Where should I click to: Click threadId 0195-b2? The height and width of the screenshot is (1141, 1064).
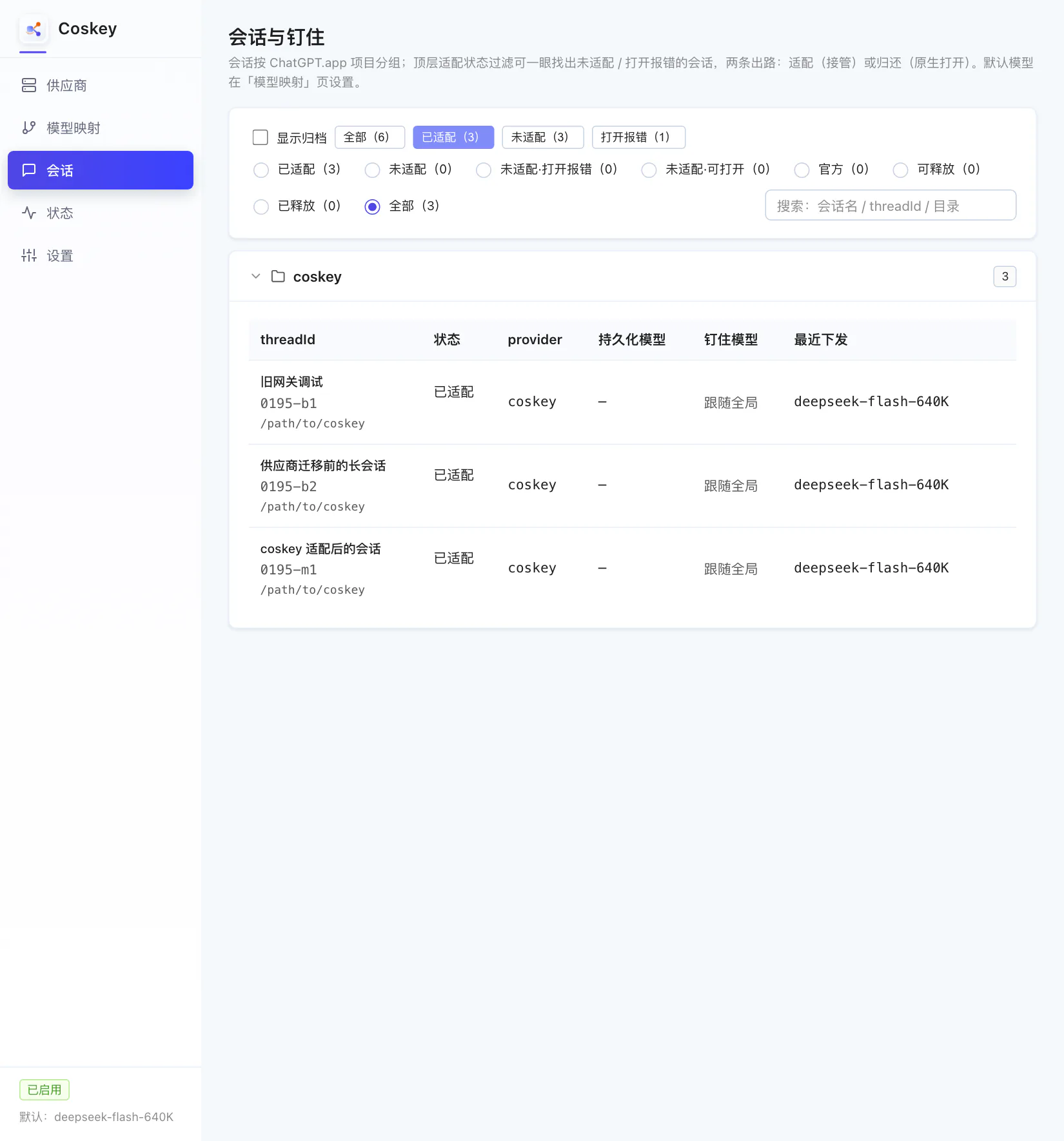pos(289,487)
